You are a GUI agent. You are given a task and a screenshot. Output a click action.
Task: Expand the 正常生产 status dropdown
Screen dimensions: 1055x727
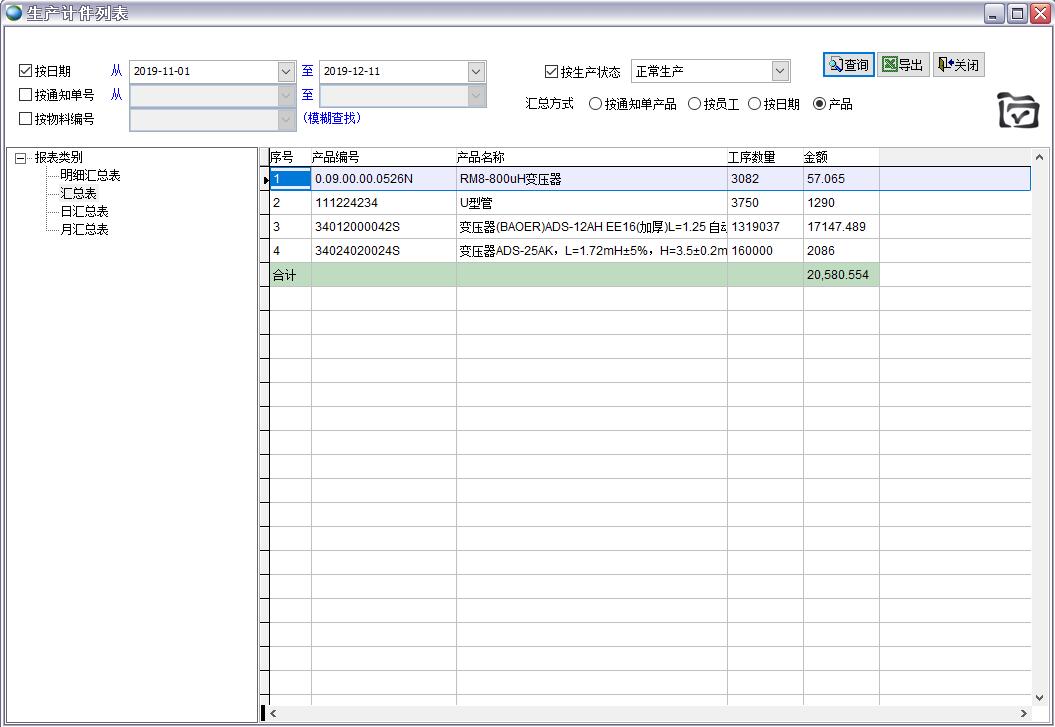[x=780, y=72]
